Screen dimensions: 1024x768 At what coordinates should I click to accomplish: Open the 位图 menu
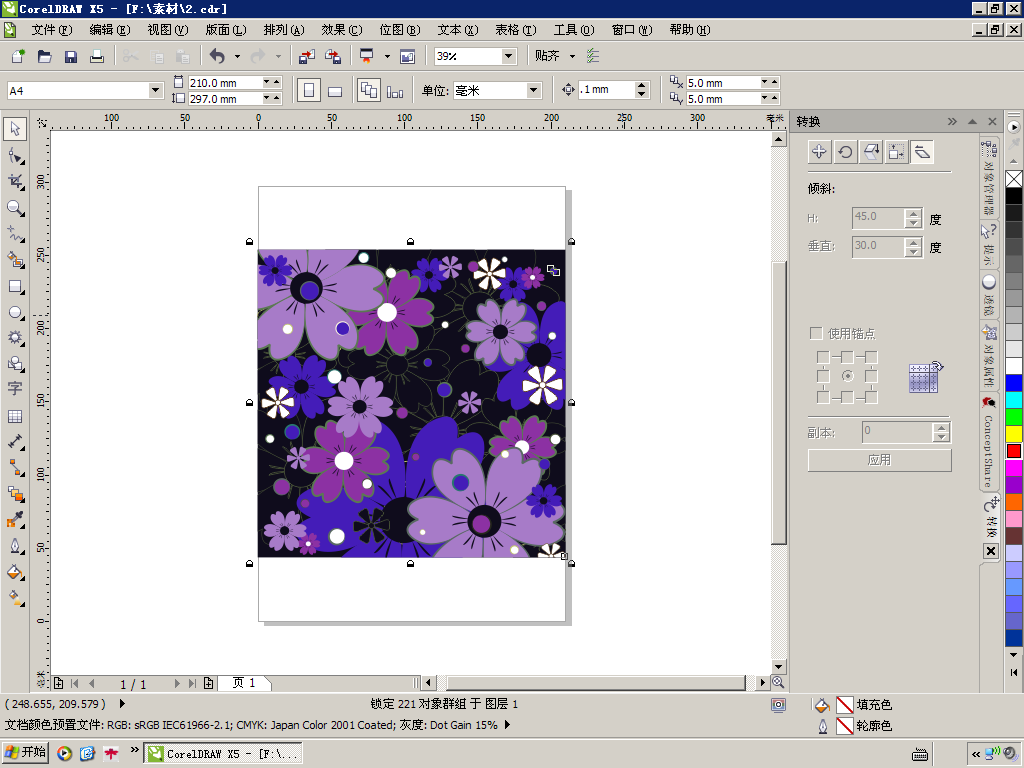click(x=399, y=30)
